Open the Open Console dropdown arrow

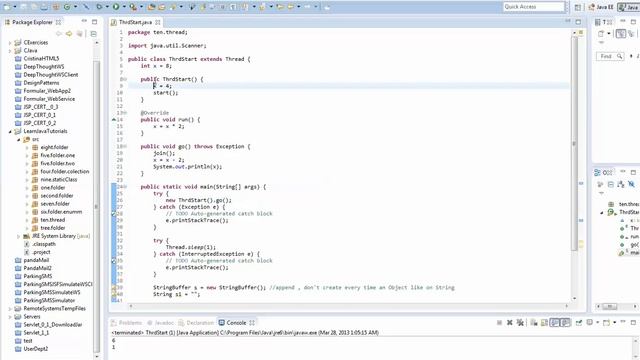(x=614, y=323)
